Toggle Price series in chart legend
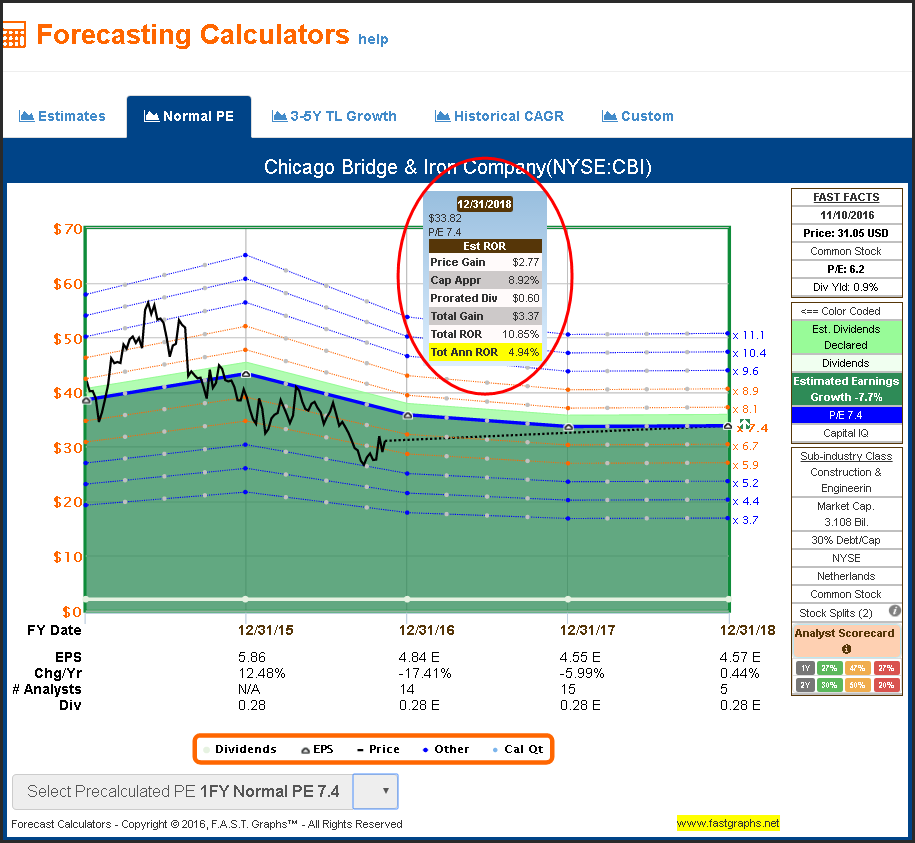This screenshot has height=843, width=915. point(378,749)
